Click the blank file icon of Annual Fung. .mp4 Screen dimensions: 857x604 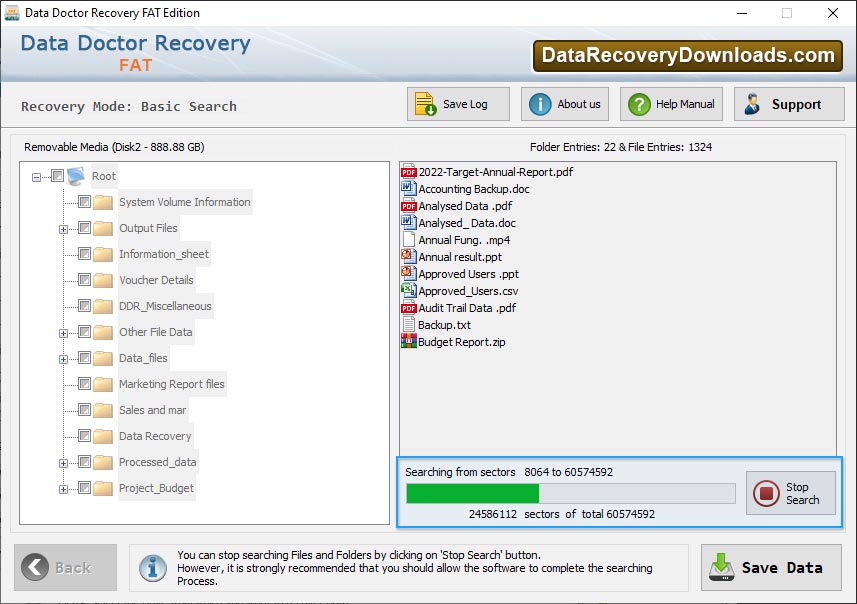[409, 240]
